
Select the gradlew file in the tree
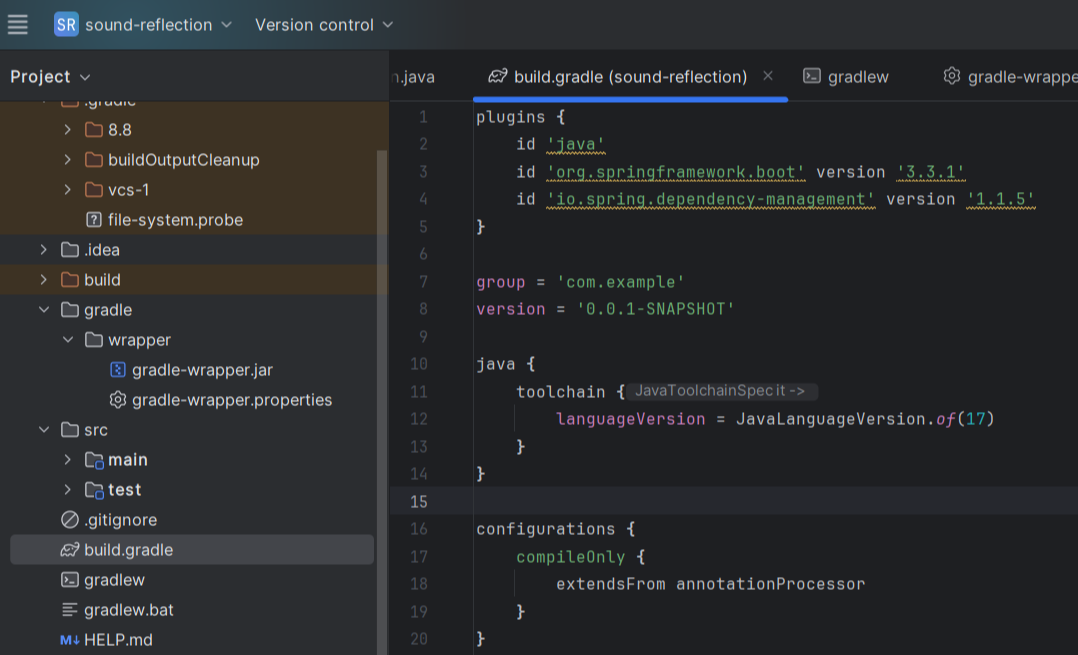coord(114,580)
